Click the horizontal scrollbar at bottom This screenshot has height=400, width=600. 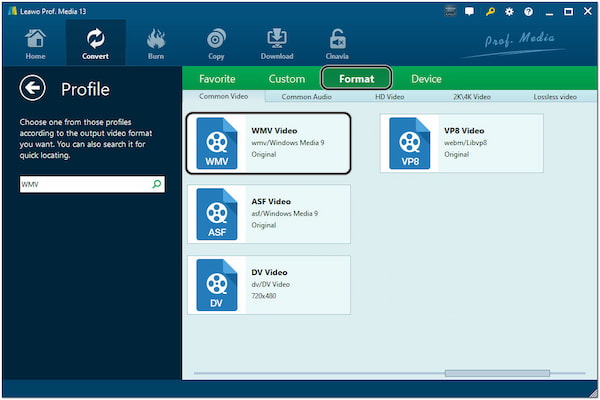coord(497,373)
